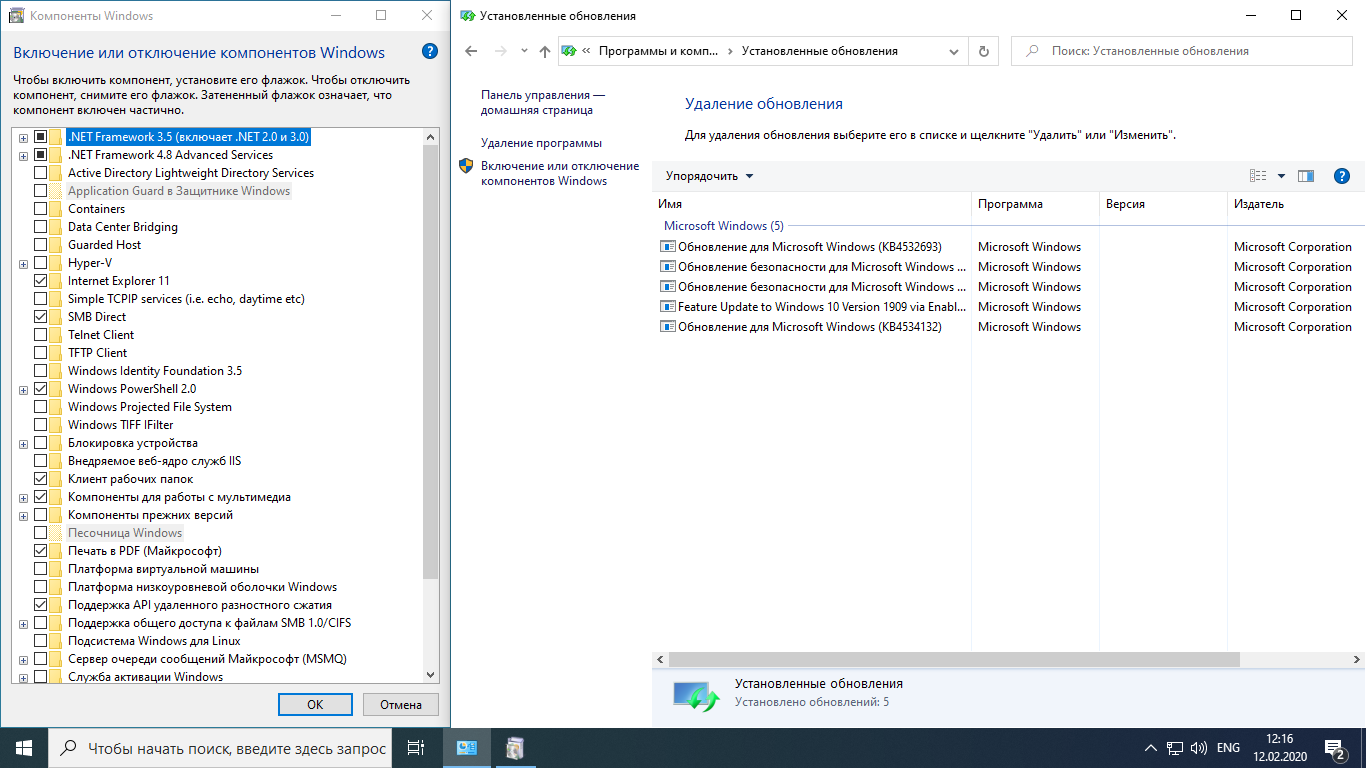Open Включение или отключение компонентов Windows link
This screenshot has width=1366, height=768.
click(560, 173)
